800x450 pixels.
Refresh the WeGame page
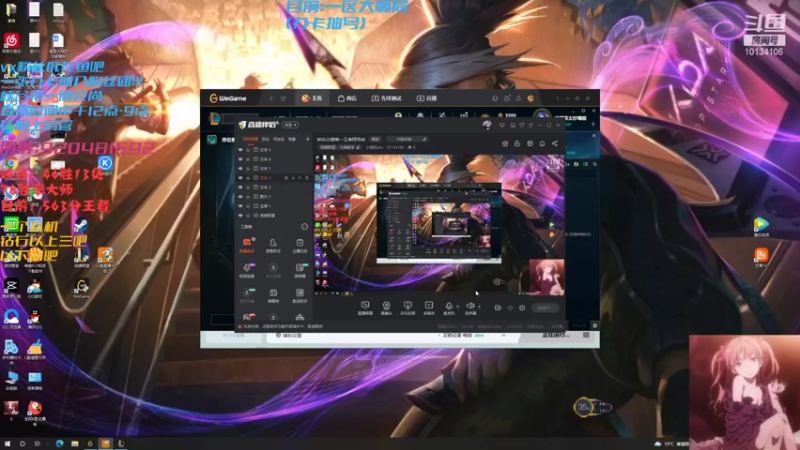coord(283,98)
